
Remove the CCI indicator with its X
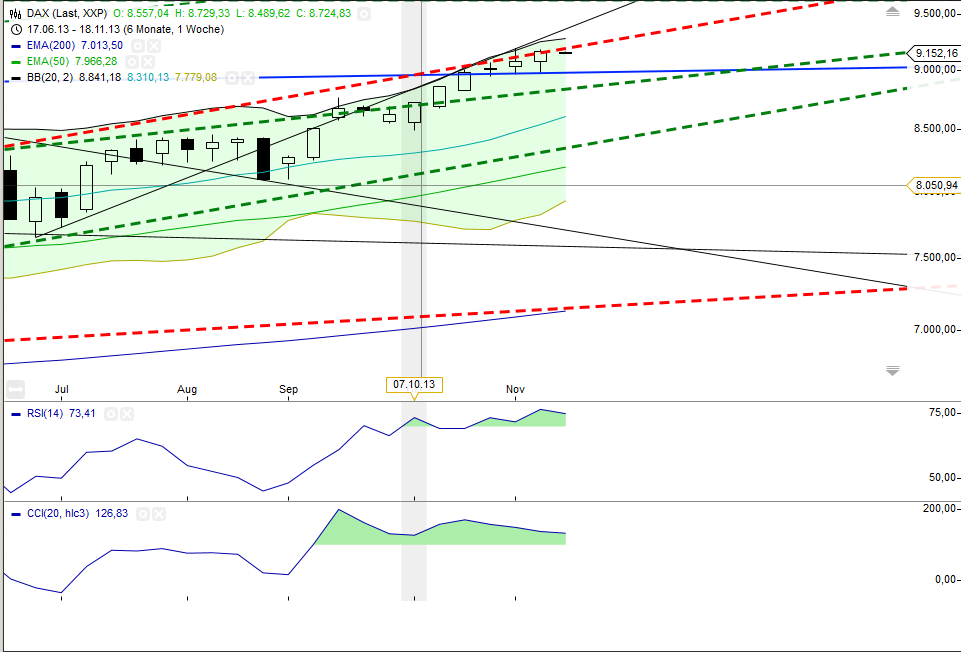click(158, 514)
